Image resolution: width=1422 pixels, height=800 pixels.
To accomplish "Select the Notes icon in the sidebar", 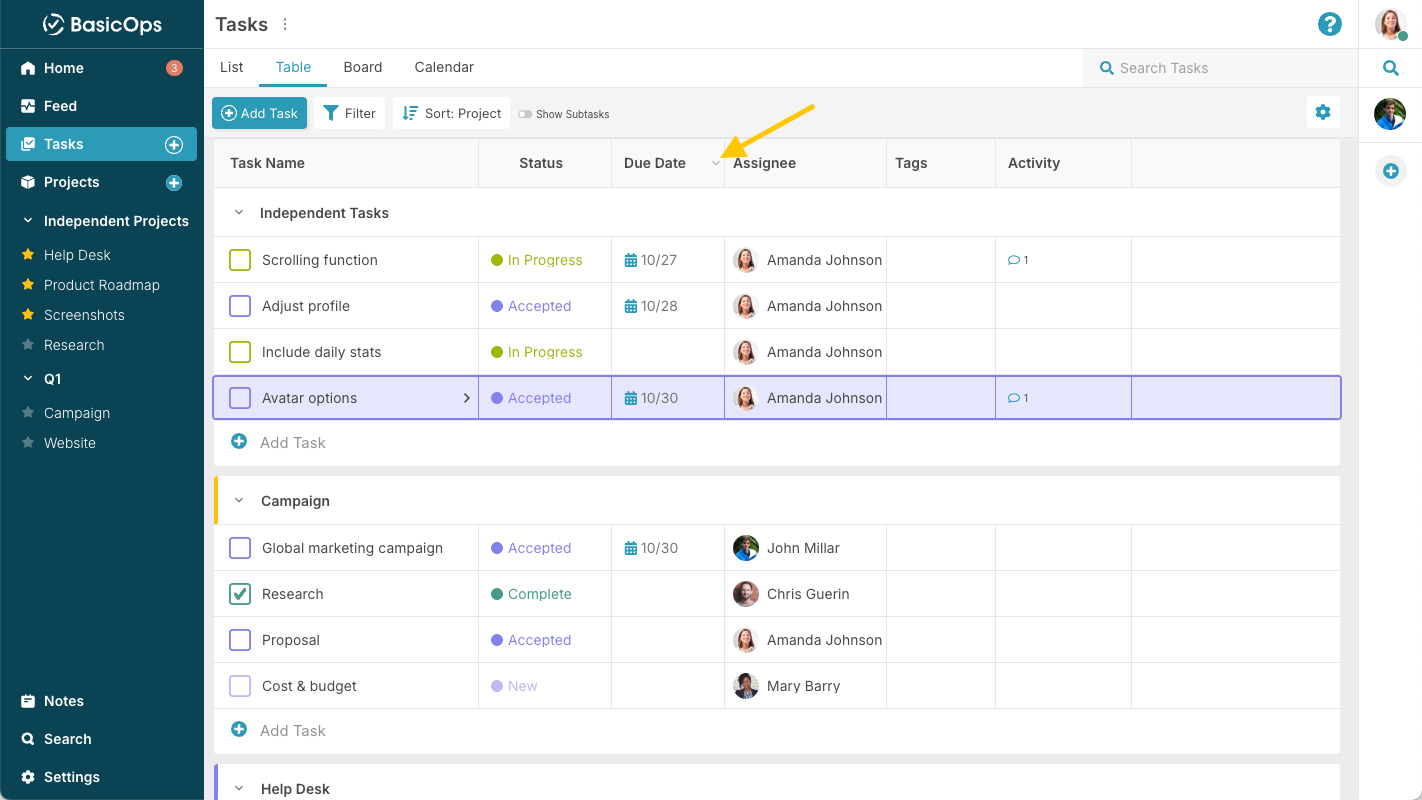I will click(29, 700).
